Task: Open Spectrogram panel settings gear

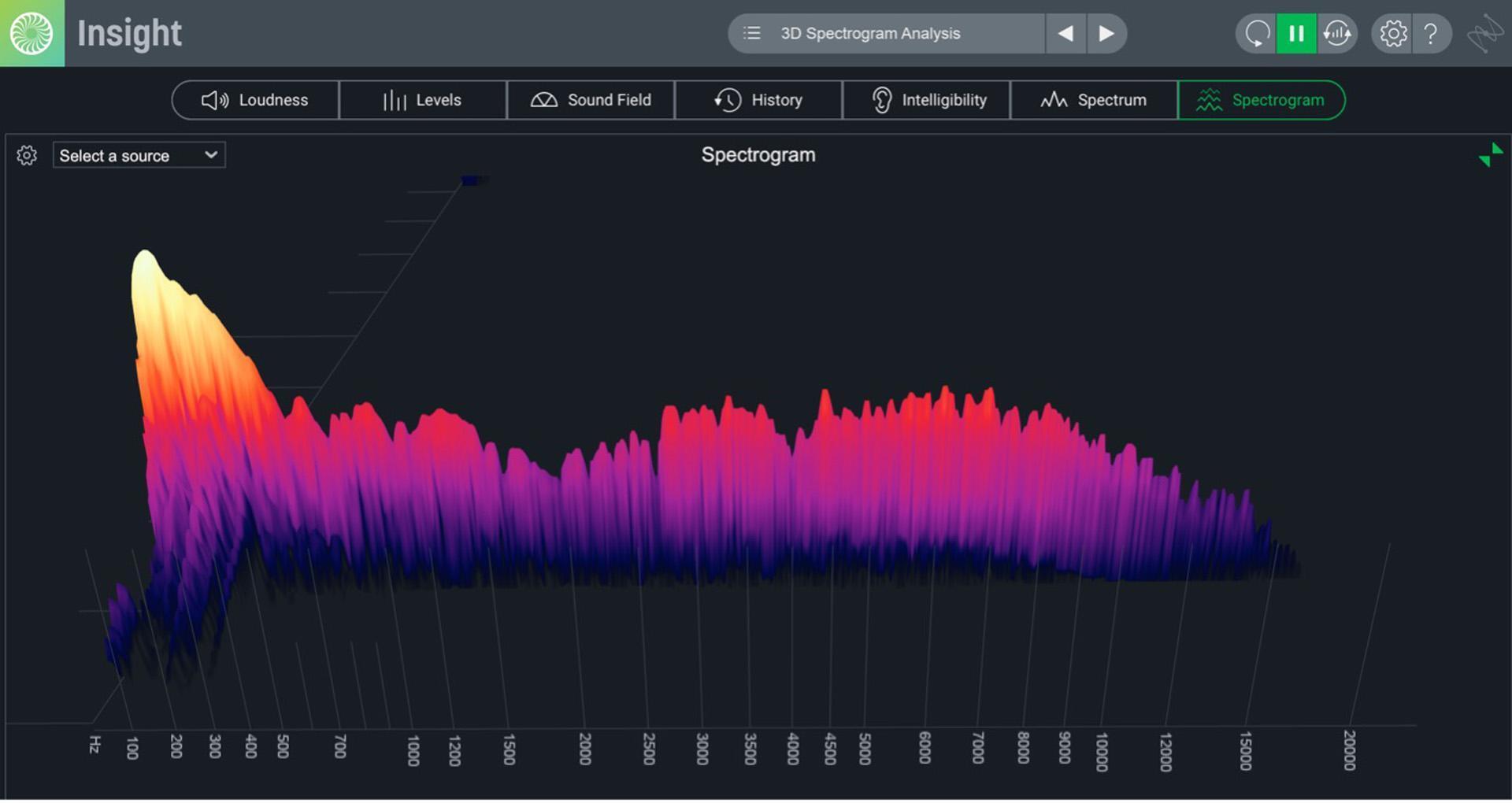Action: click(x=27, y=155)
